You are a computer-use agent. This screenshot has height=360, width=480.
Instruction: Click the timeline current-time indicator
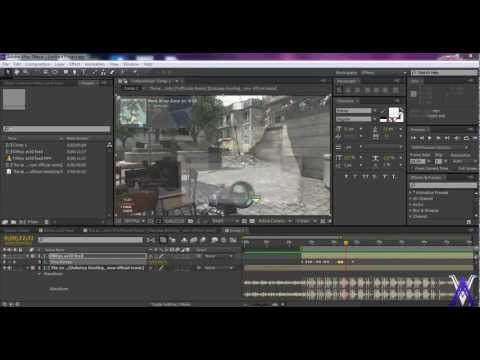[346, 243]
